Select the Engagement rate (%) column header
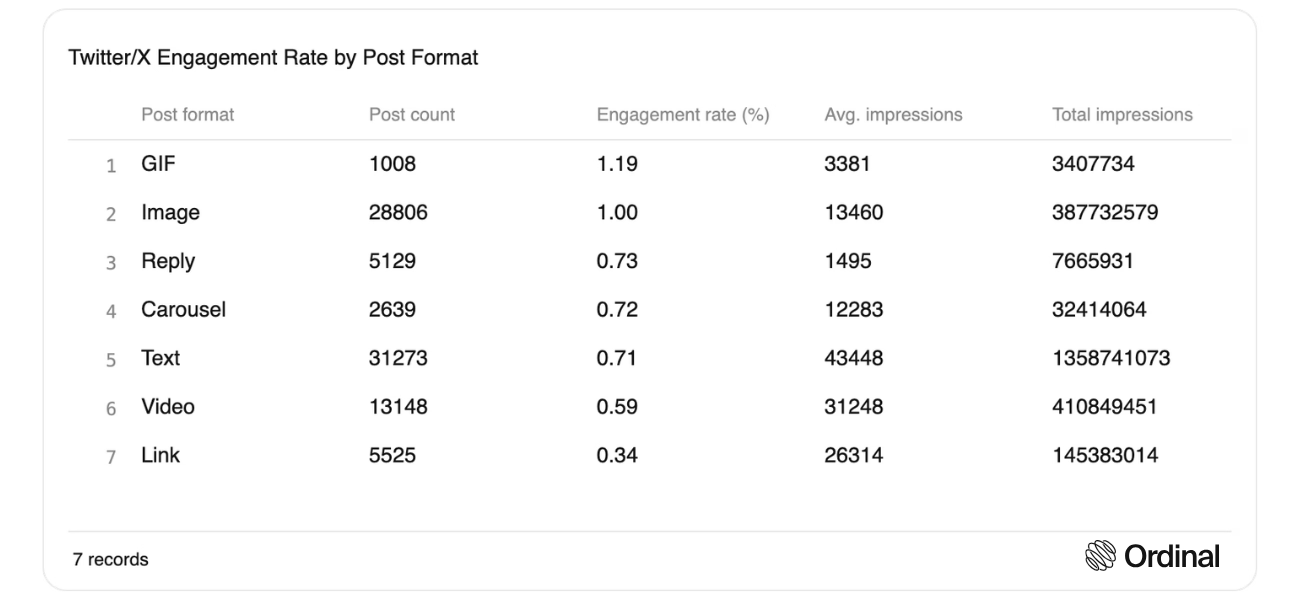The width and height of the screenshot is (1300, 600). [x=683, y=115]
